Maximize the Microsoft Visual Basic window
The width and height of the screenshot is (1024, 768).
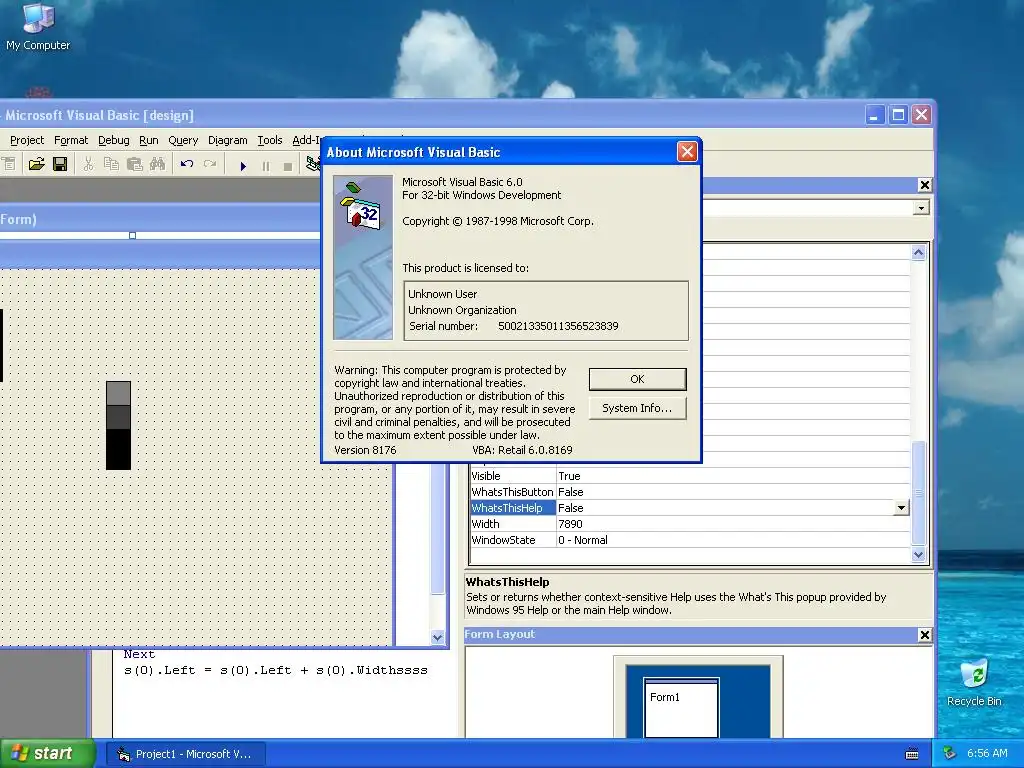click(x=898, y=115)
